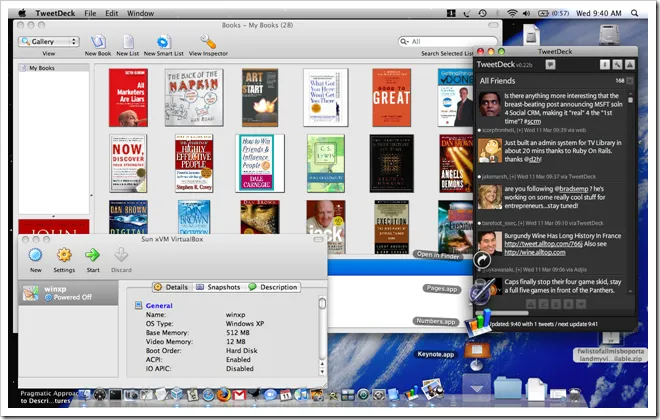Click @bradsemp mention link in tweet
This screenshot has width=660, height=420.
point(571,189)
